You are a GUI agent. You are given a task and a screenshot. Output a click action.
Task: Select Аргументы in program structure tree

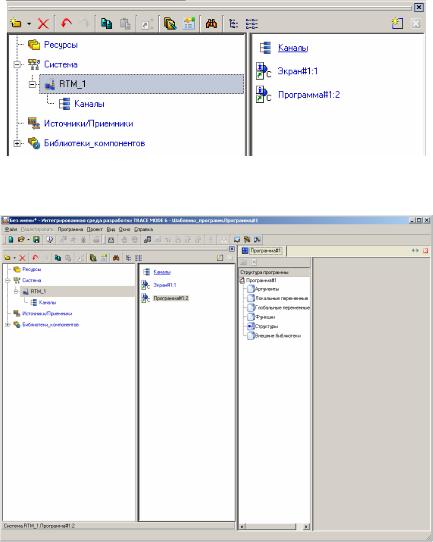click(x=267, y=289)
